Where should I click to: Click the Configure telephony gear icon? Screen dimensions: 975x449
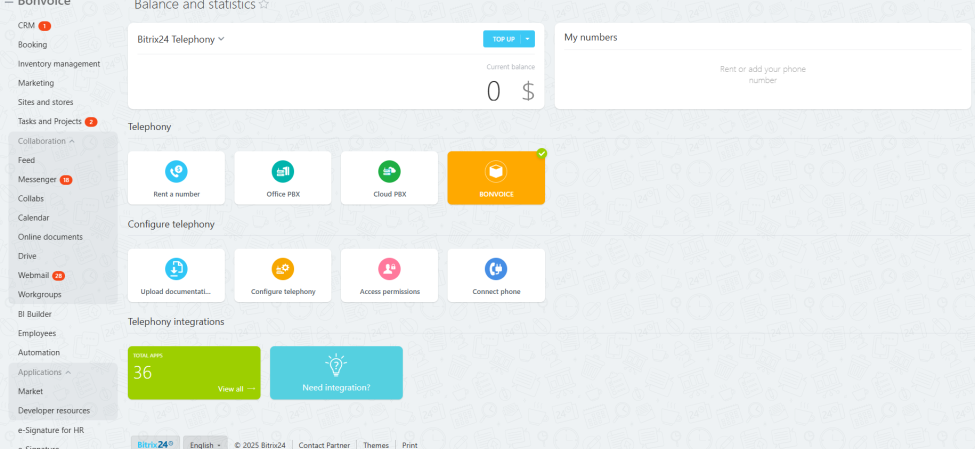tap(283, 269)
